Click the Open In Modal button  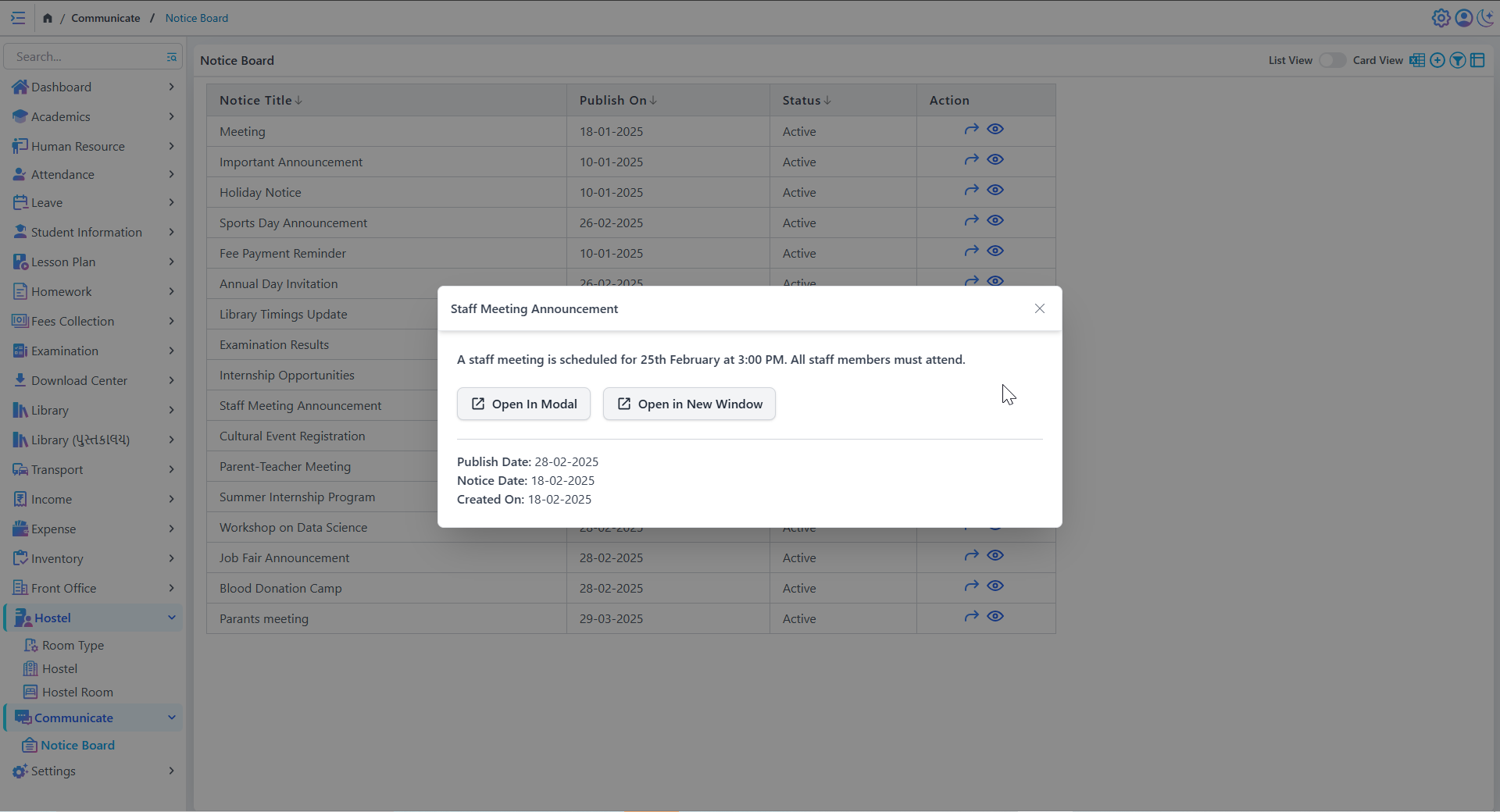[x=523, y=404]
